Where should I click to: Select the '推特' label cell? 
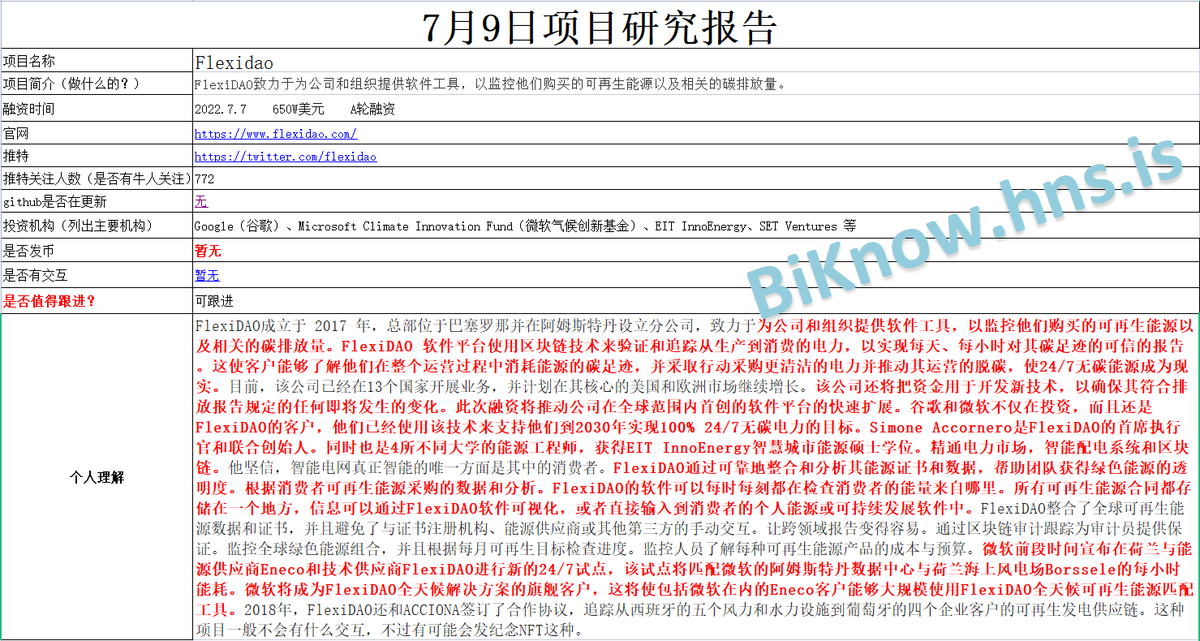[x=96, y=157]
